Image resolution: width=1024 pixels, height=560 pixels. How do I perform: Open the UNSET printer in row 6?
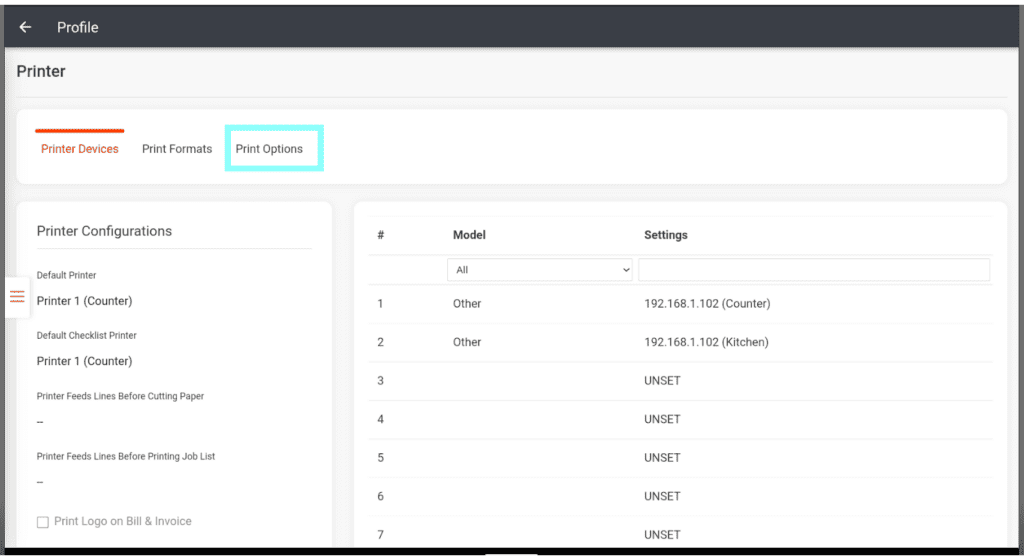(x=662, y=496)
